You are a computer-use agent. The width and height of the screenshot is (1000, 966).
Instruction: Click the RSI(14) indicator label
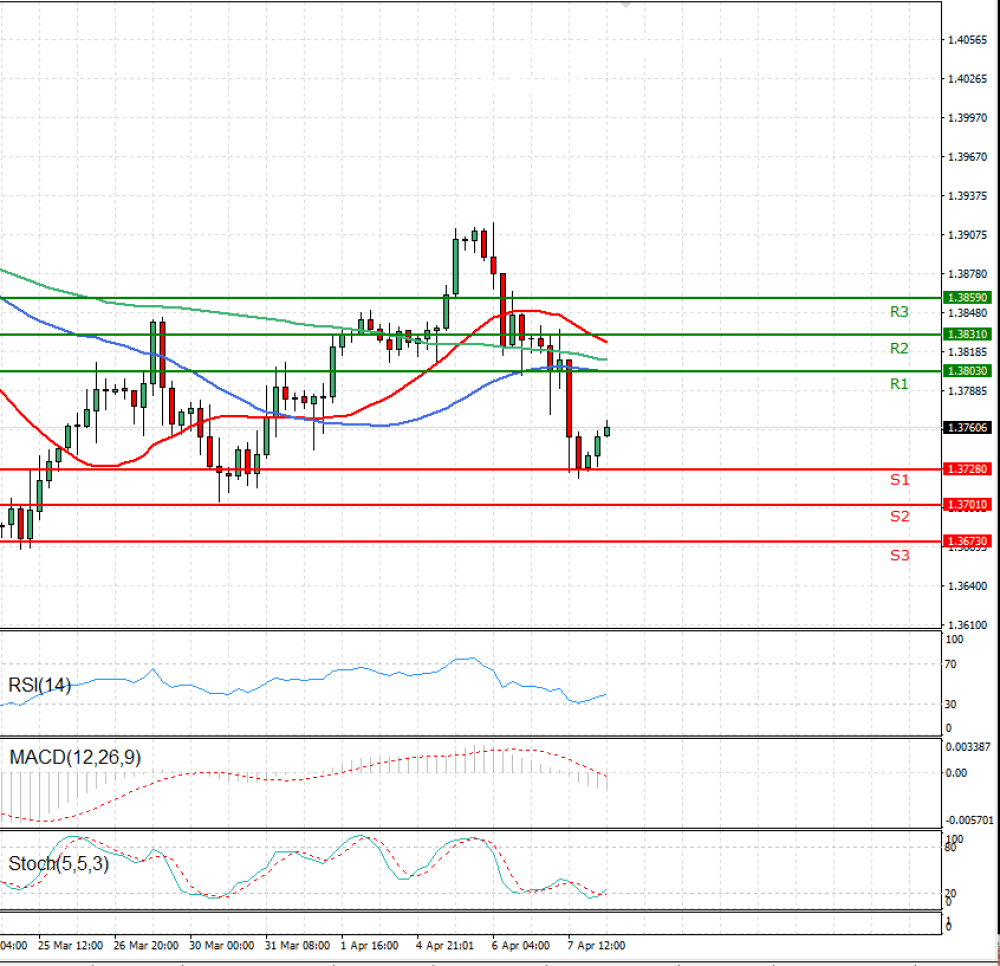click(40, 685)
